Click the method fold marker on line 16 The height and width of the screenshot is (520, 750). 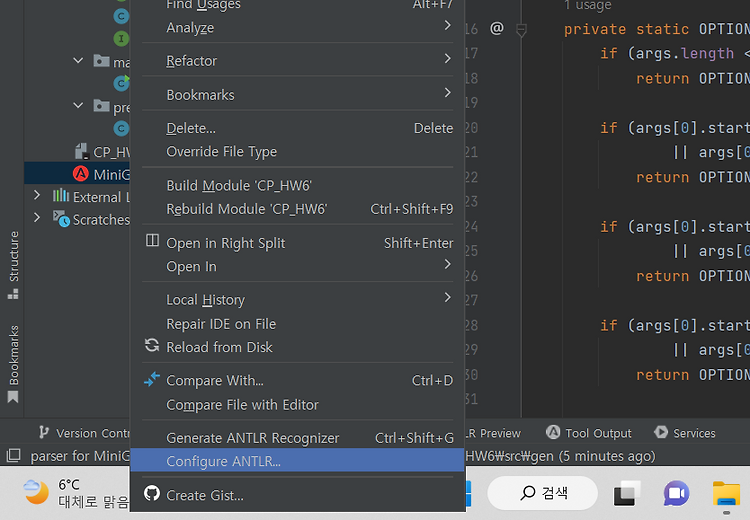[x=521, y=30]
